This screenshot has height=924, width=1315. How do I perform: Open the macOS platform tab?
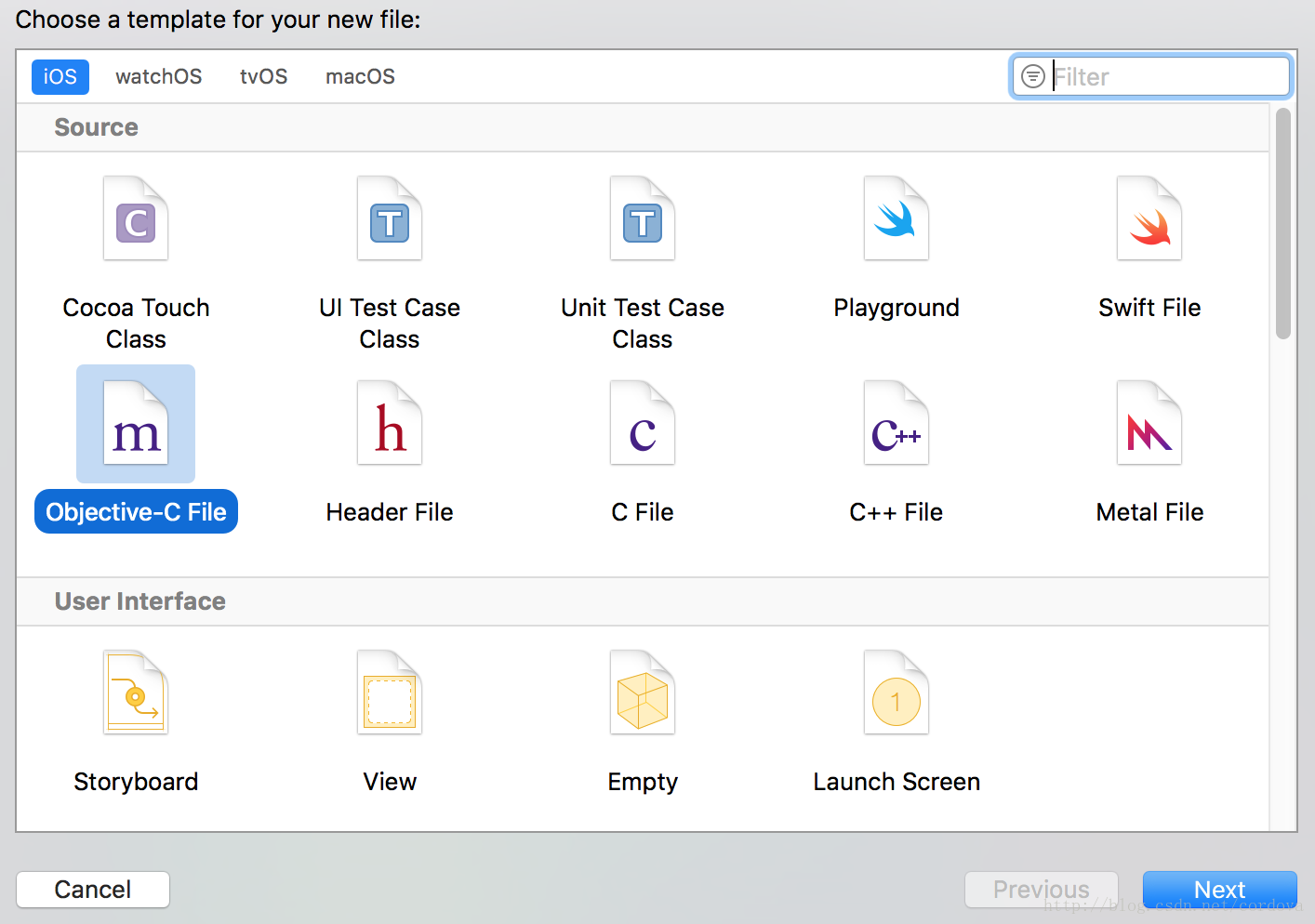pyautogui.click(x=360, y=77)
